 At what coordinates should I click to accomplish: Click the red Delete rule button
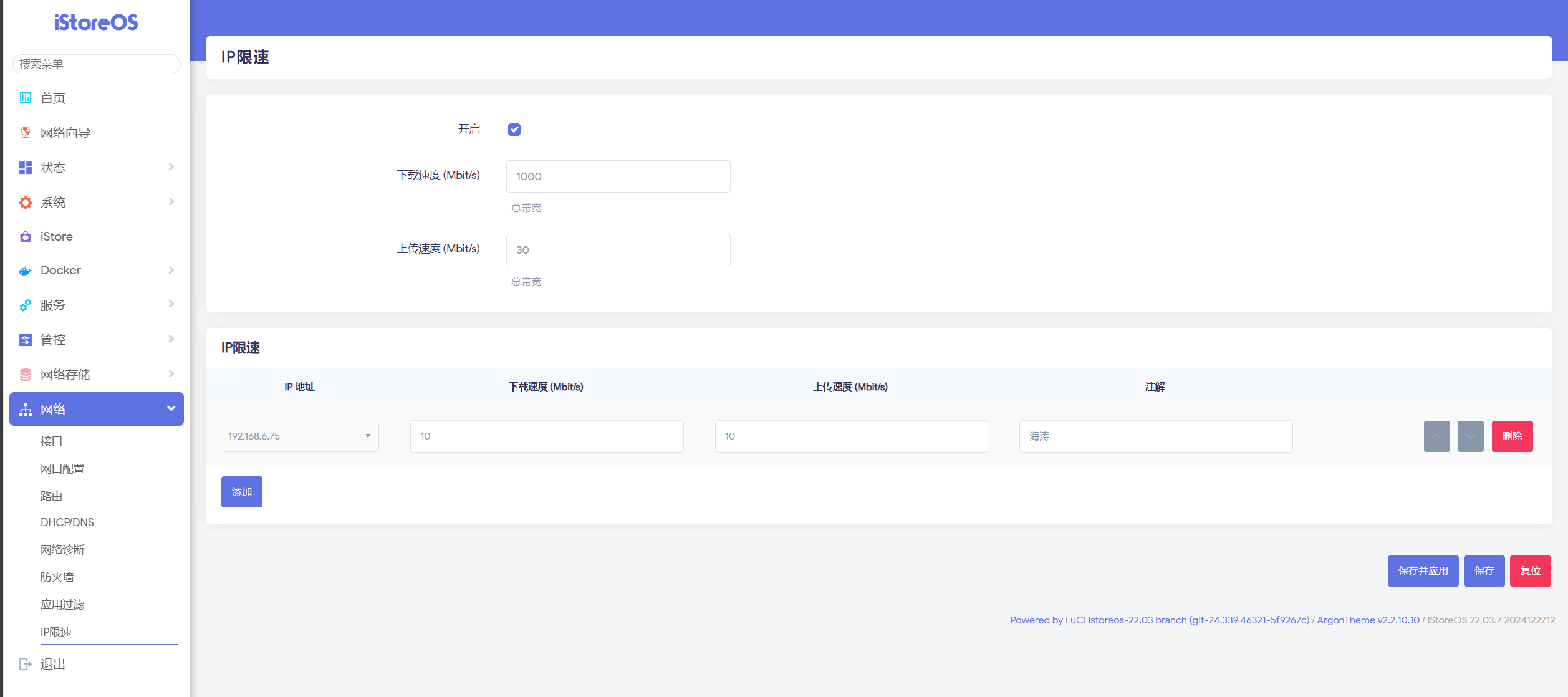pos(1512,436)
